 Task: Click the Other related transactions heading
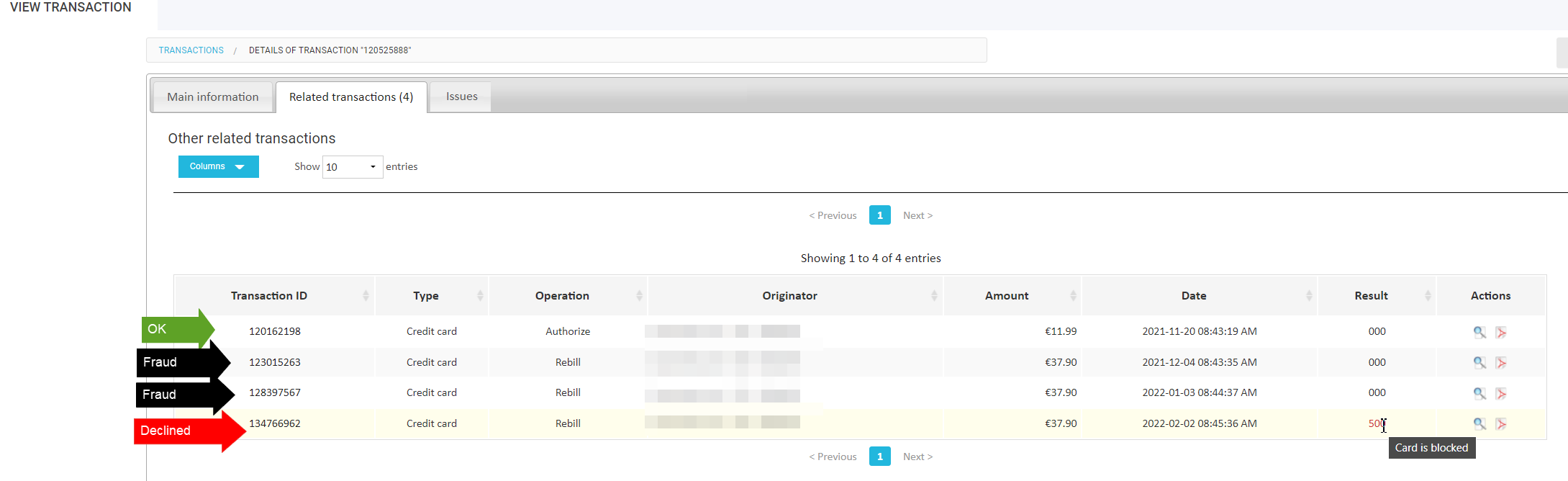click(x=252, y=138)
